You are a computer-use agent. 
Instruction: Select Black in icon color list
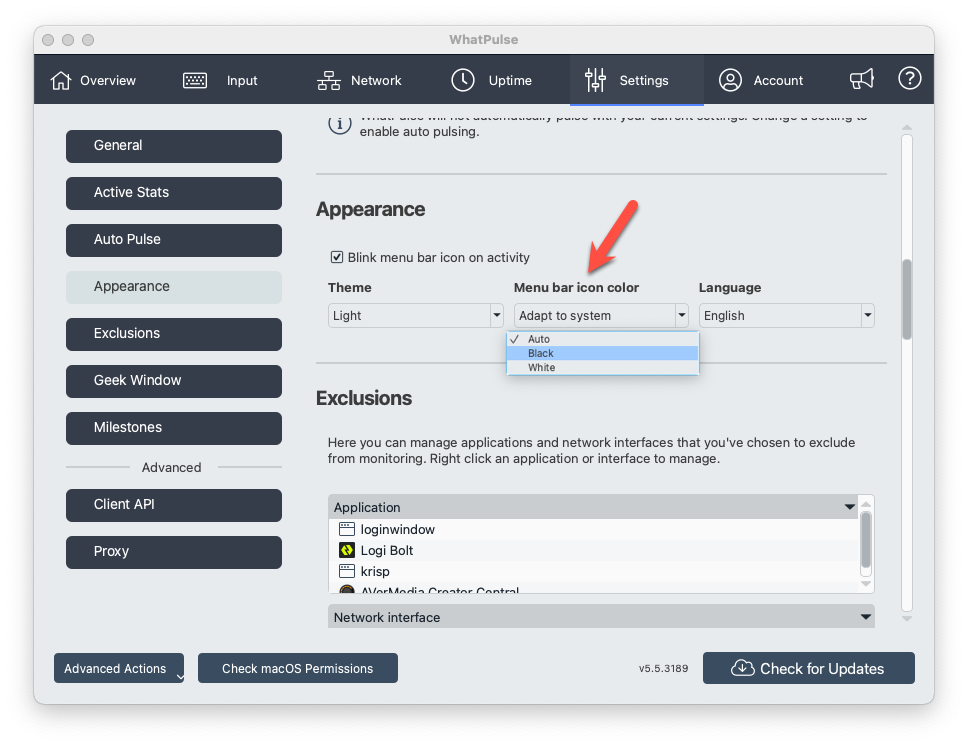pyautogui.click(x=603, y=353)
